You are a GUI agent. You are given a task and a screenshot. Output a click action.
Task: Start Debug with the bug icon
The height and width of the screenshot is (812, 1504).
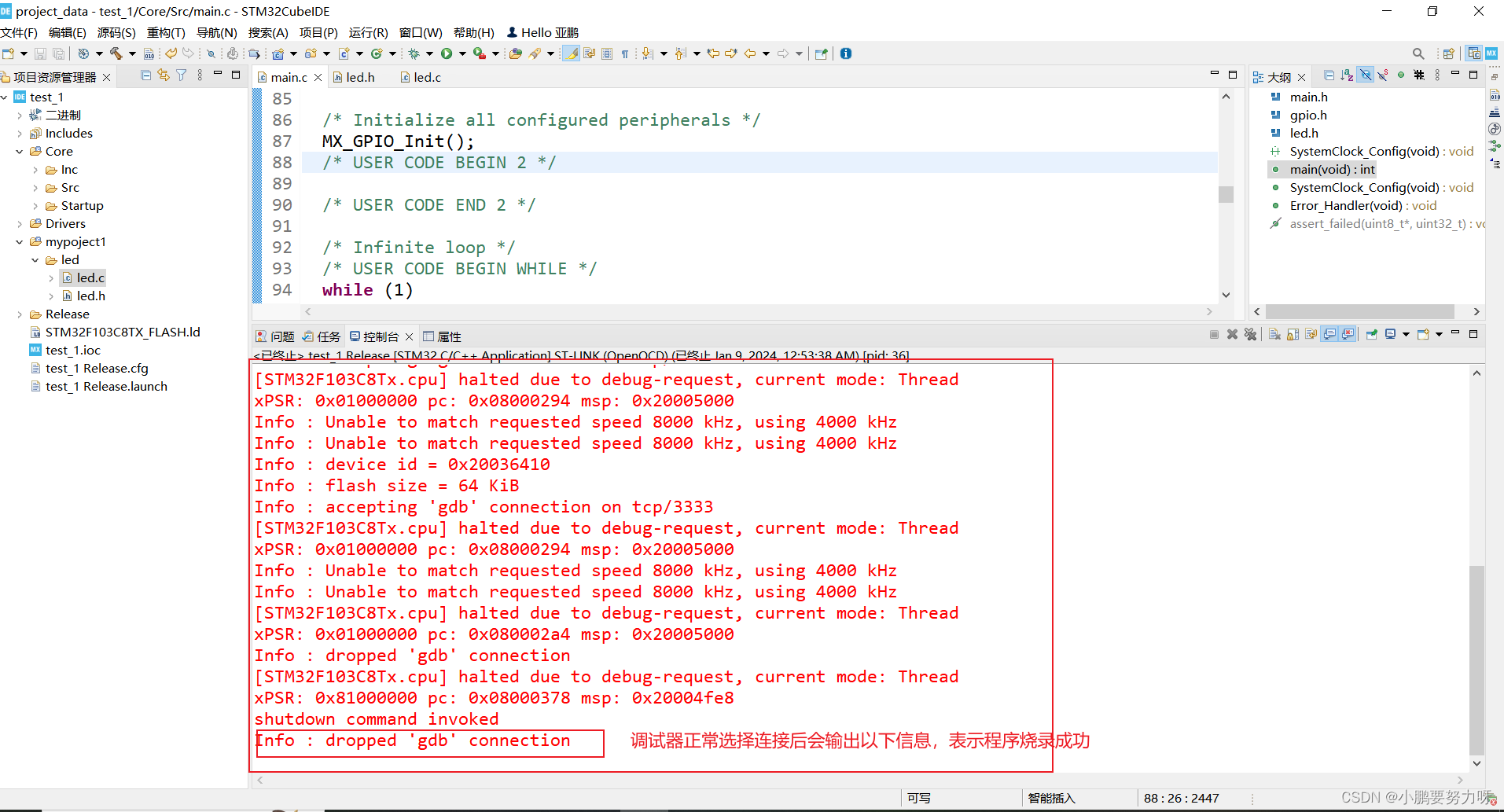click(414, 53)
